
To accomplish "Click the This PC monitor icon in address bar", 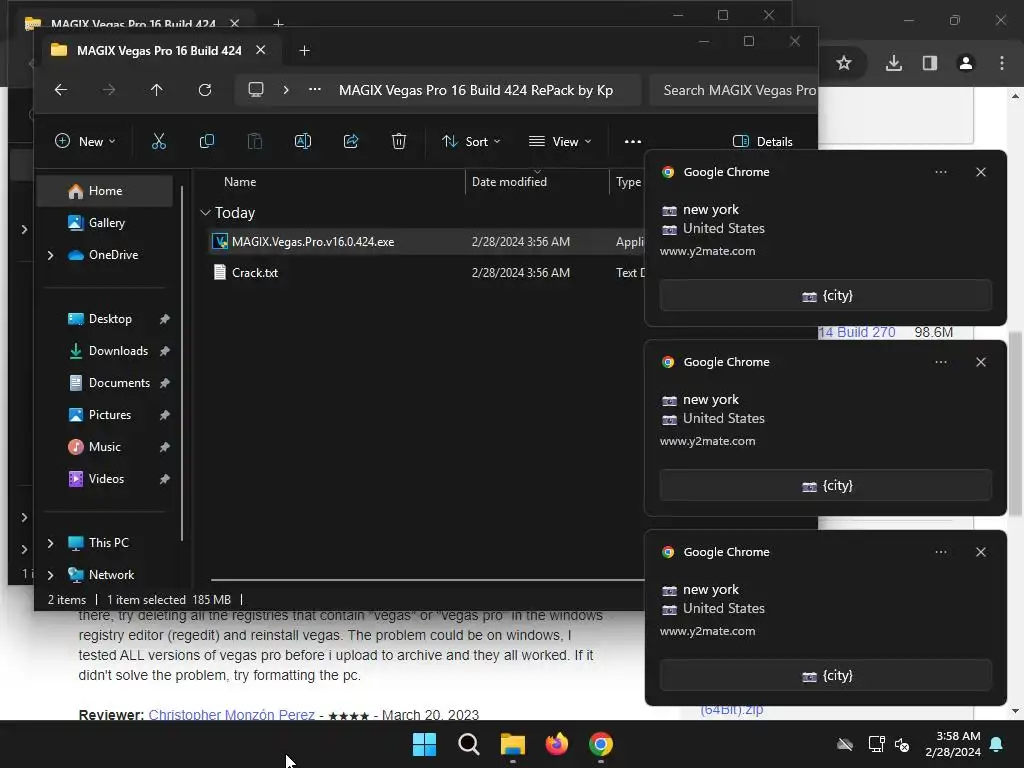I will click(256, 89).
